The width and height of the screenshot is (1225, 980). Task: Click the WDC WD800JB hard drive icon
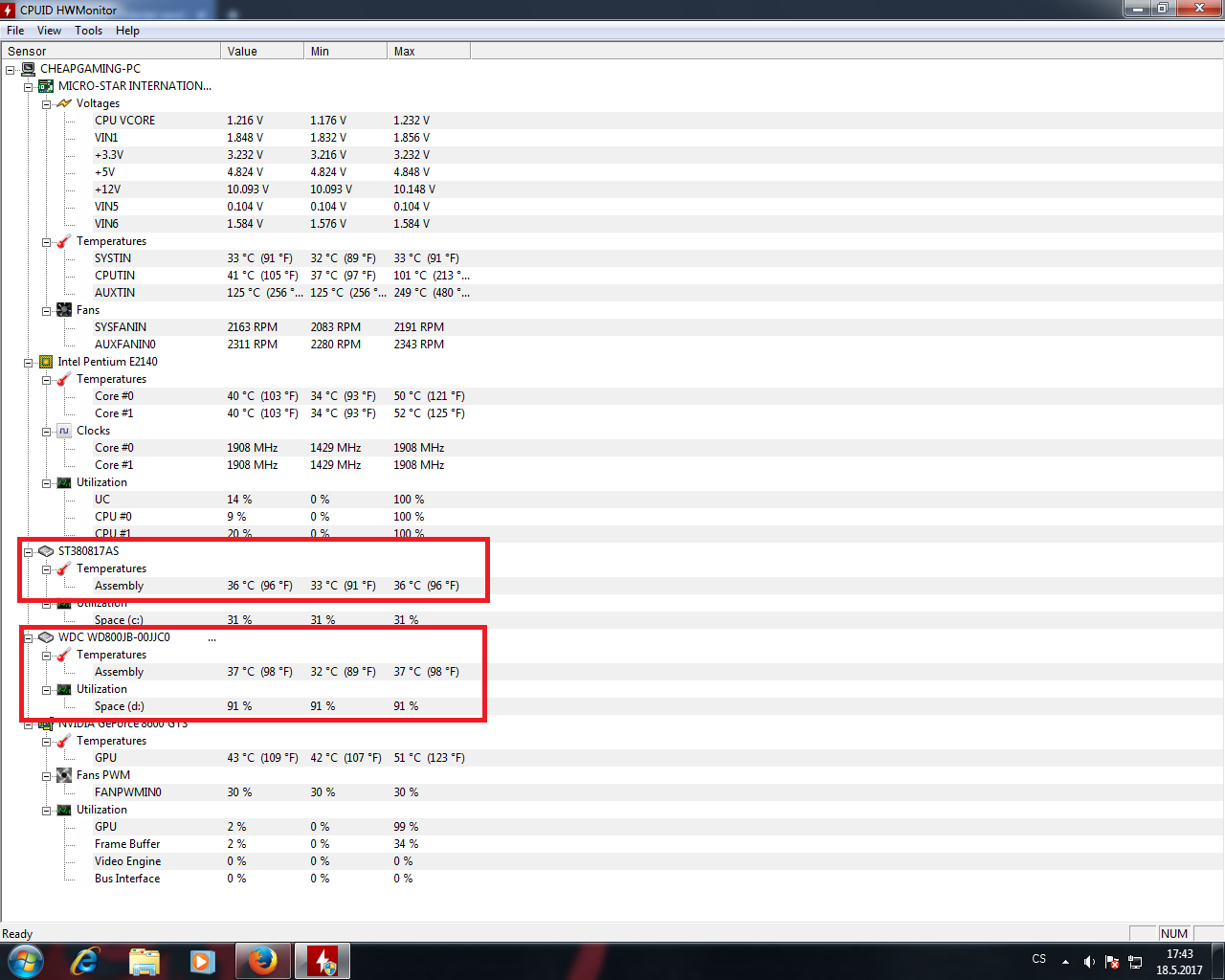(46, 637)
